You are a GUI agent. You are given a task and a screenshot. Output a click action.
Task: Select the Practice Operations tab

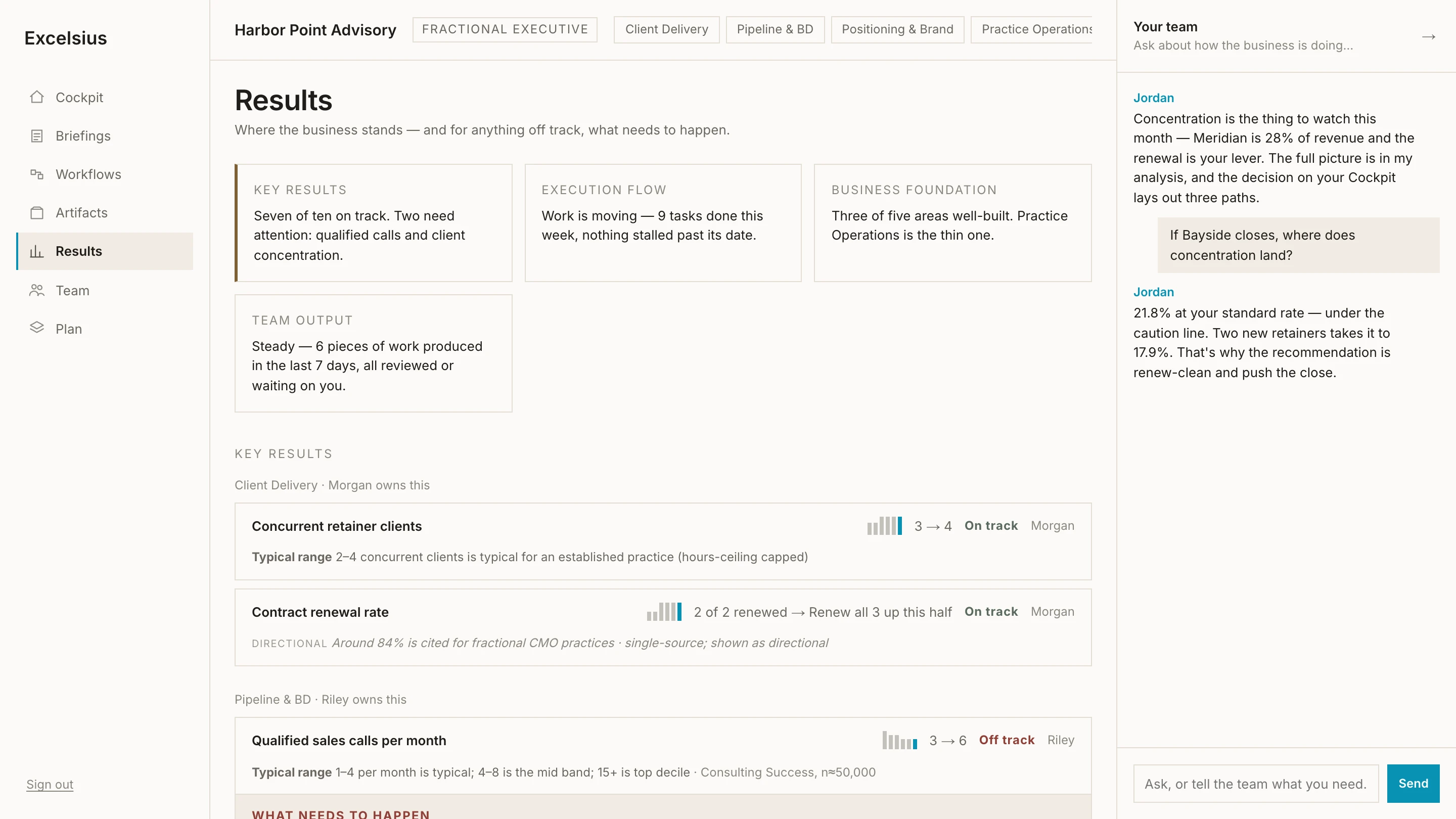point(1031,29)
